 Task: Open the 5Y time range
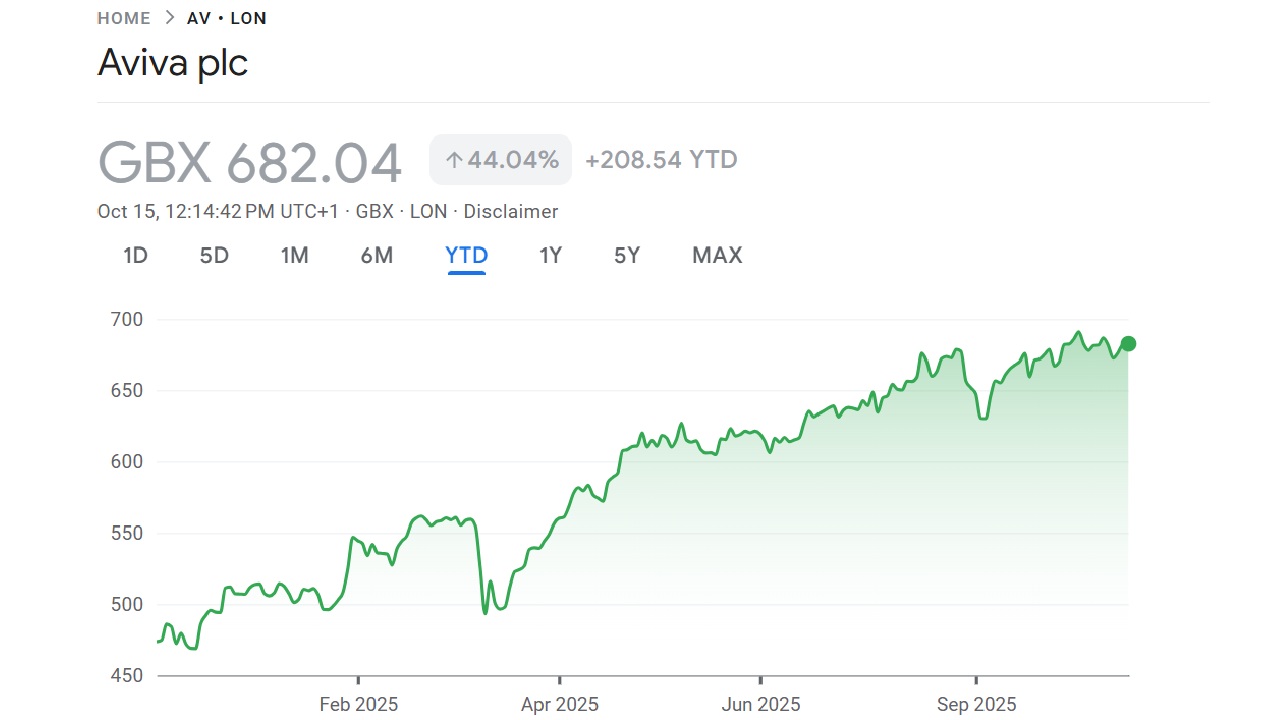coord(627,255)
